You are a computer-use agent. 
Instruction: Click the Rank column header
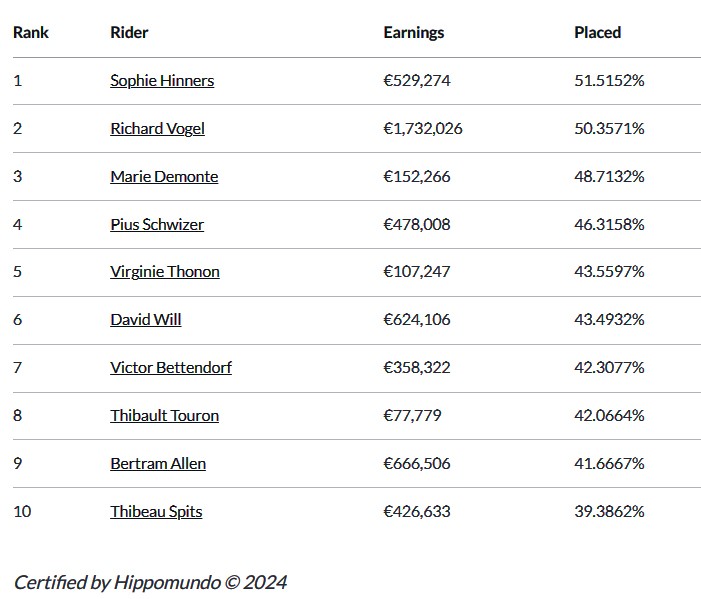click(x=31, y=33)
